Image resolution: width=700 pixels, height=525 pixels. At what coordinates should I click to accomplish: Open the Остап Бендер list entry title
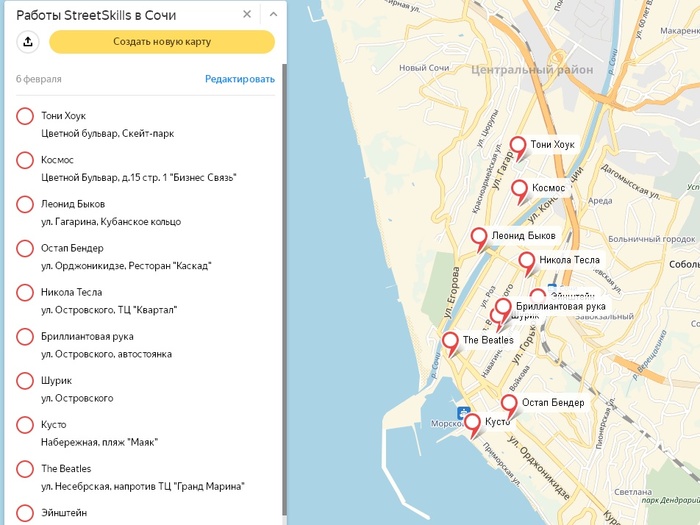coord(72,248)
